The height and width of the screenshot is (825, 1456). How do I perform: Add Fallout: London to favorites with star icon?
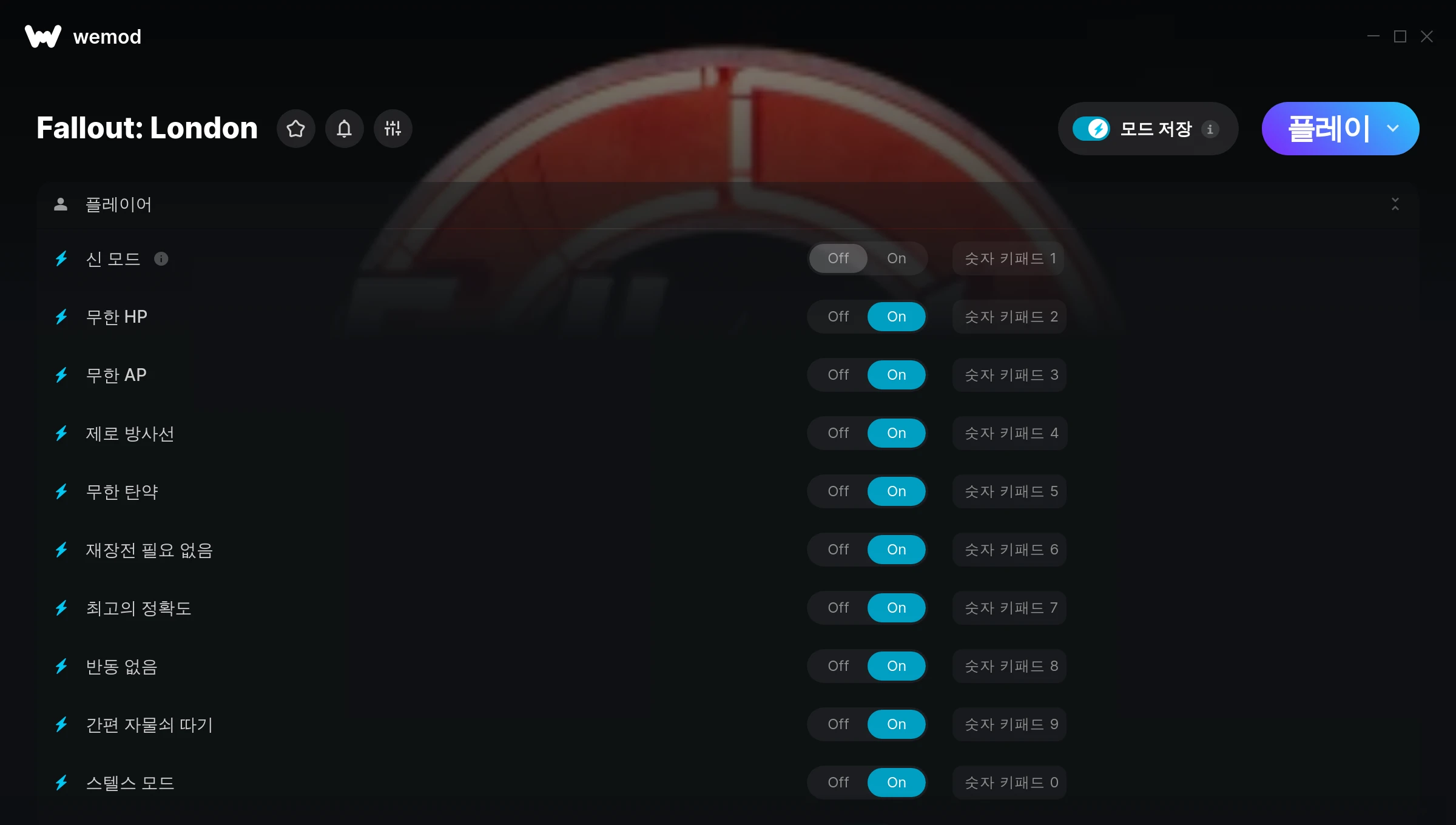[296, 129]
